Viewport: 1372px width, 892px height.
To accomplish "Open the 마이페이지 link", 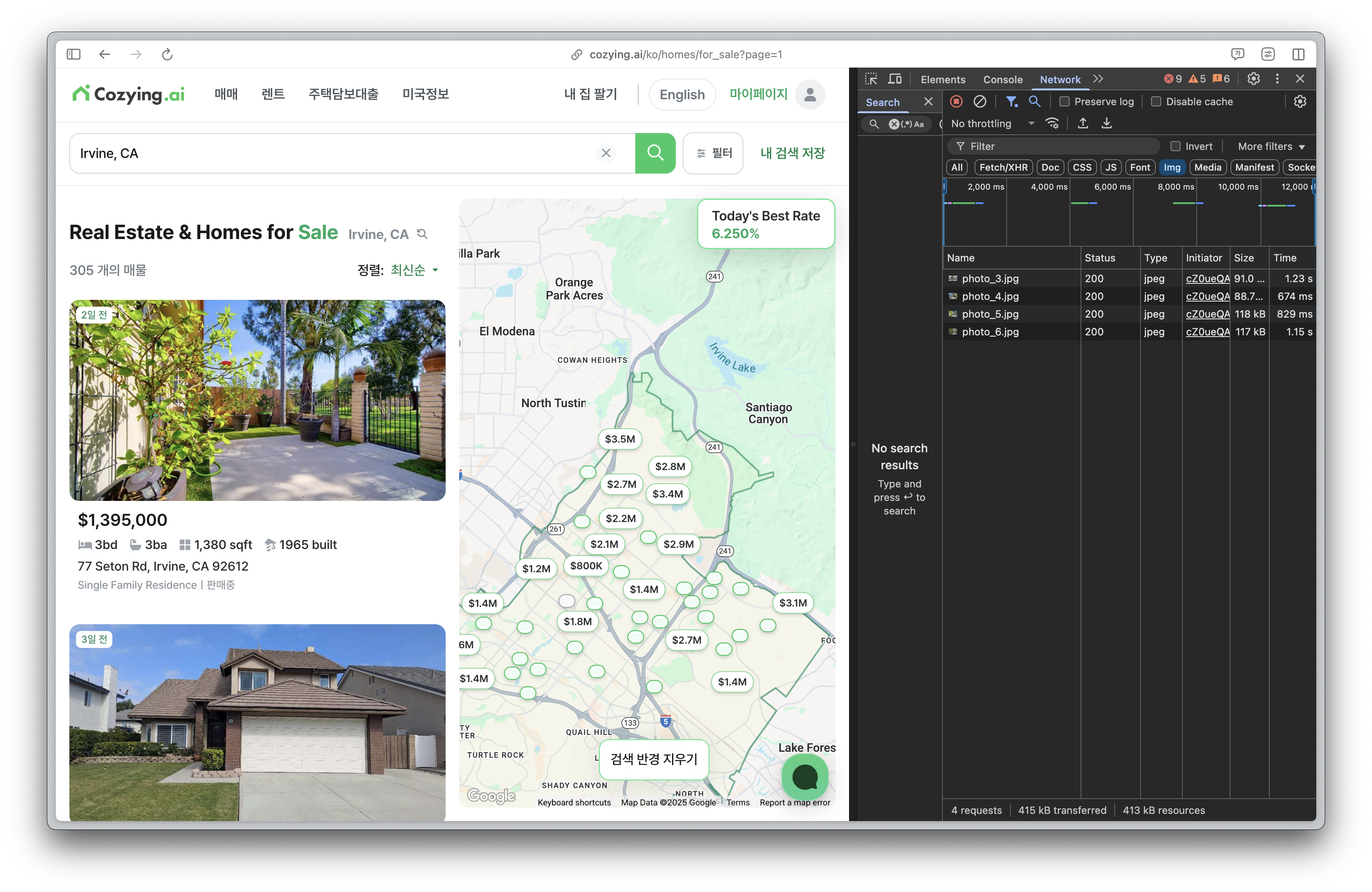I will [758, 94].
